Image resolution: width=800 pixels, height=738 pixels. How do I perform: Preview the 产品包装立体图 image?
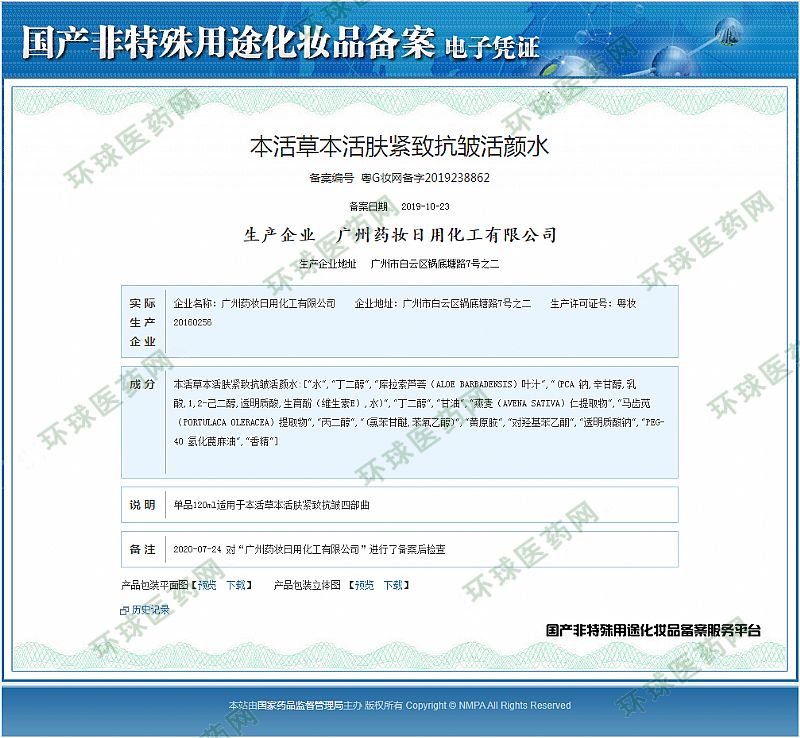pyautogui.click(x=365, y=585)
